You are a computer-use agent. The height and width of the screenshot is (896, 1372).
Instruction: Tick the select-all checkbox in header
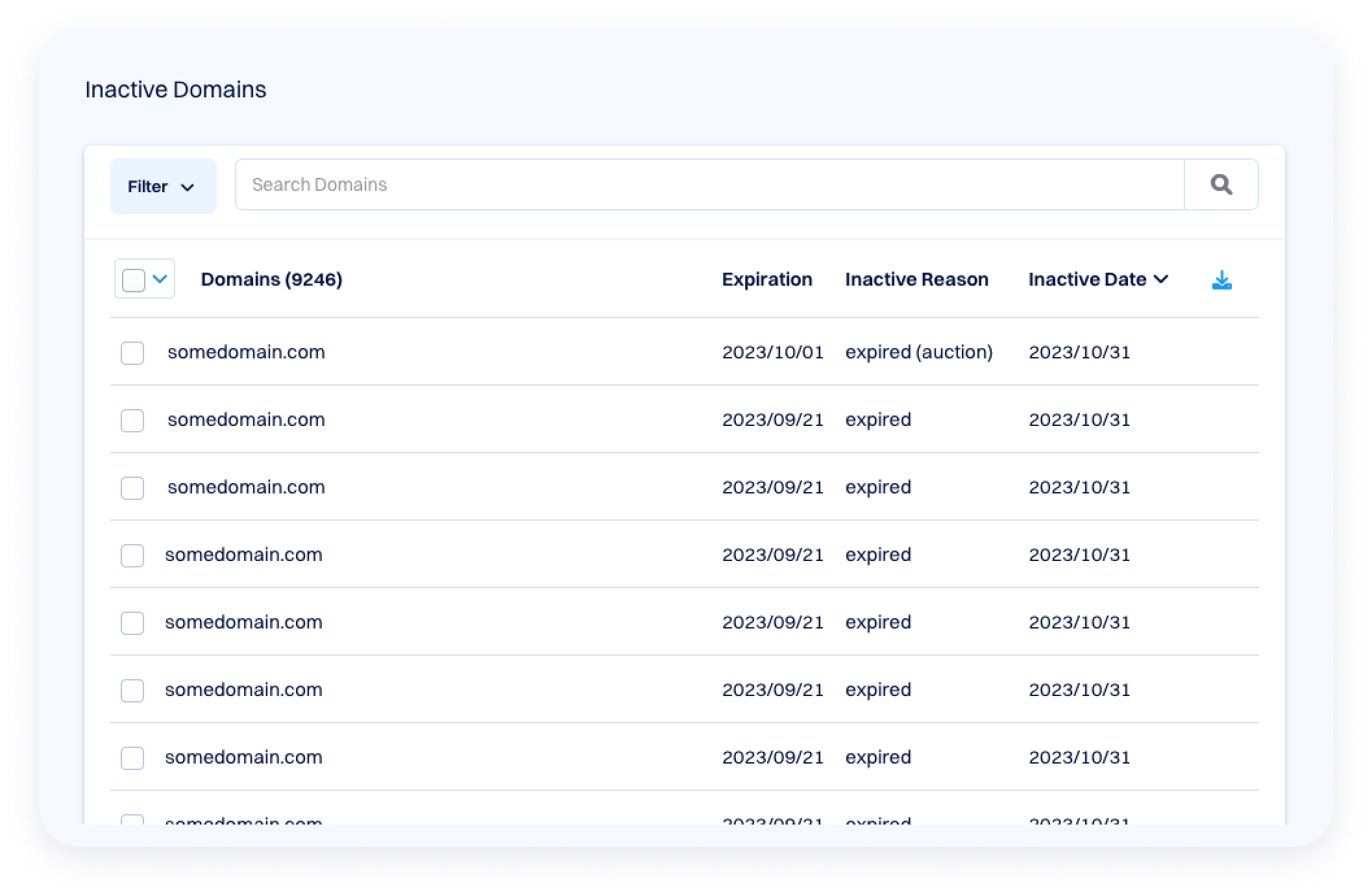point(134,280)
